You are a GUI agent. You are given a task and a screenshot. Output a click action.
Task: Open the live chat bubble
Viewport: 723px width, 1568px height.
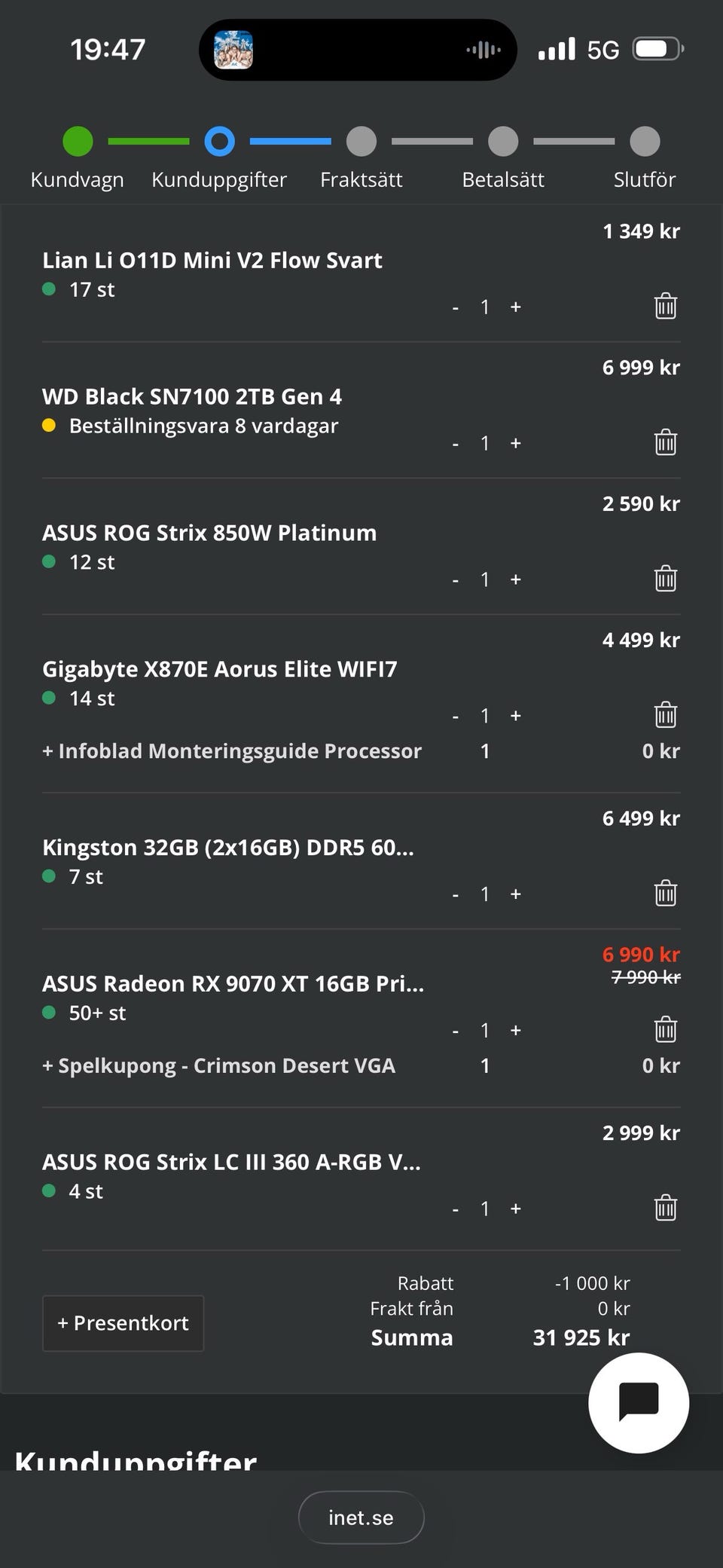[639, 1403]
